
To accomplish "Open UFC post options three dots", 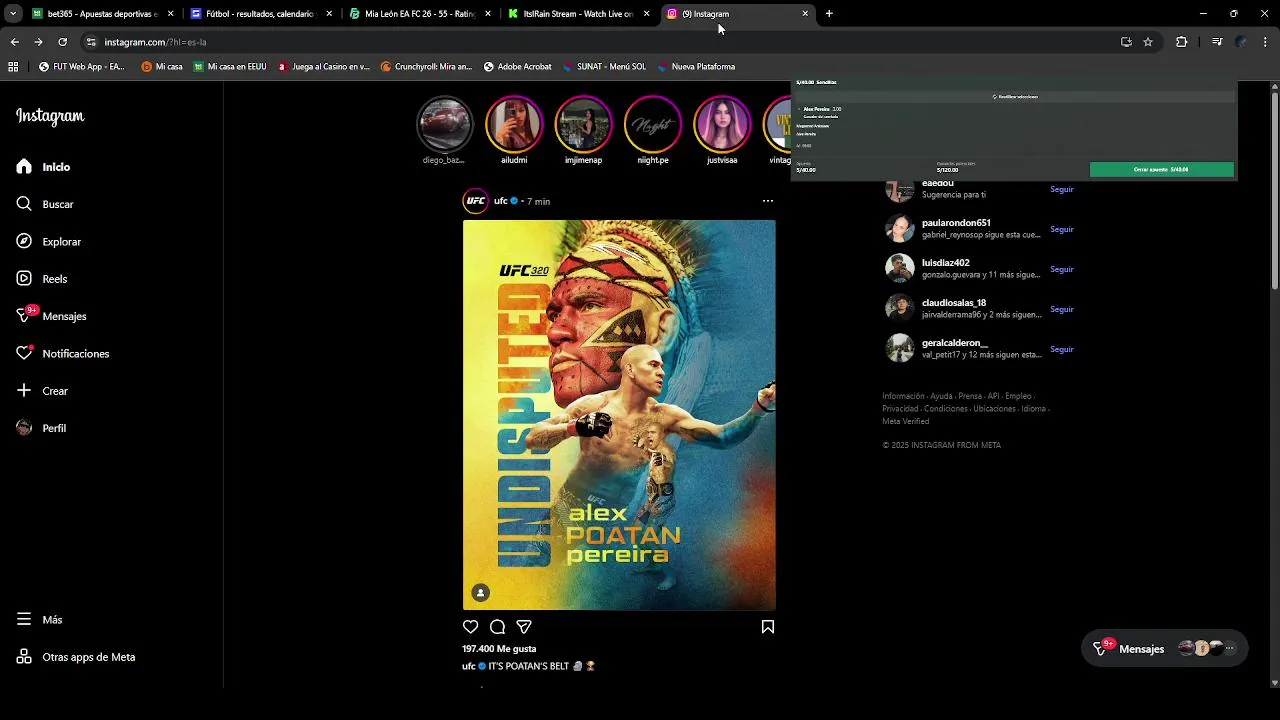I will (768, 201).
